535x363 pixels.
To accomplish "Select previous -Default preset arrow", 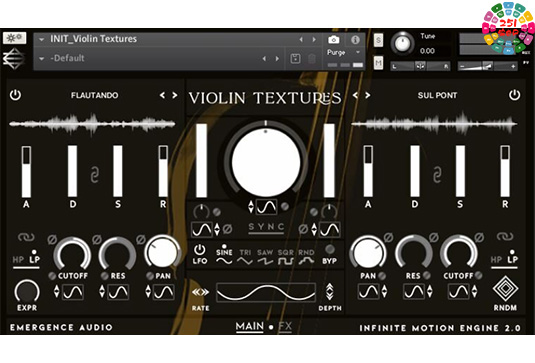I will [264, 59].
